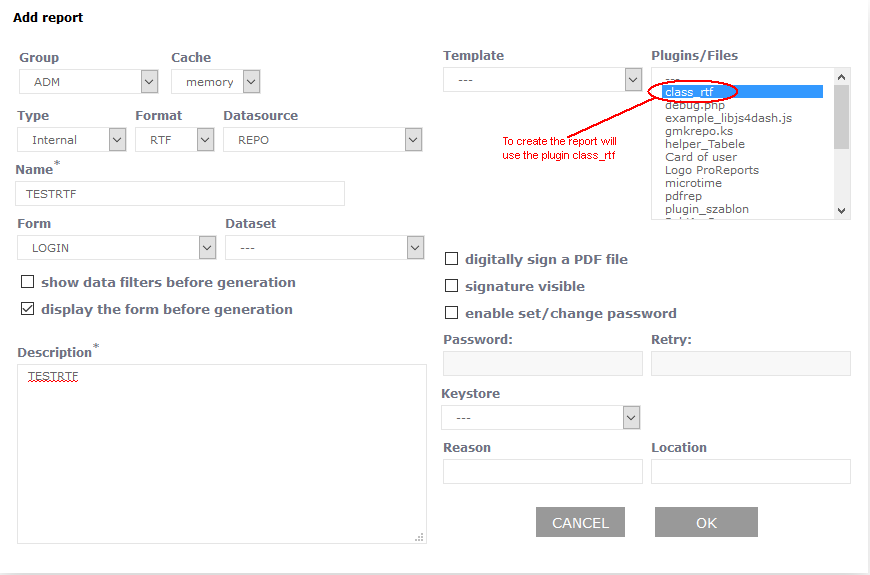Open the Template dropdown
Viewport: 870px width, 575px height.
pyautogui.click(x=542, y=79)
